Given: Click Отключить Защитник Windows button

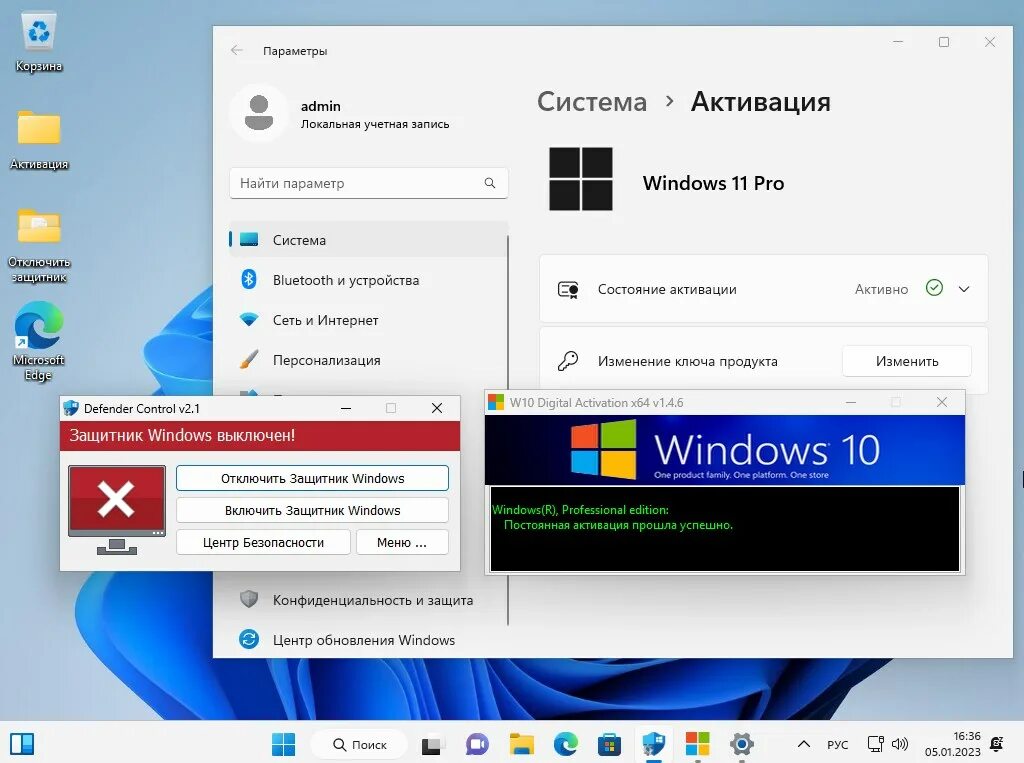Looking at the screenshot, I should click(312, 478).
